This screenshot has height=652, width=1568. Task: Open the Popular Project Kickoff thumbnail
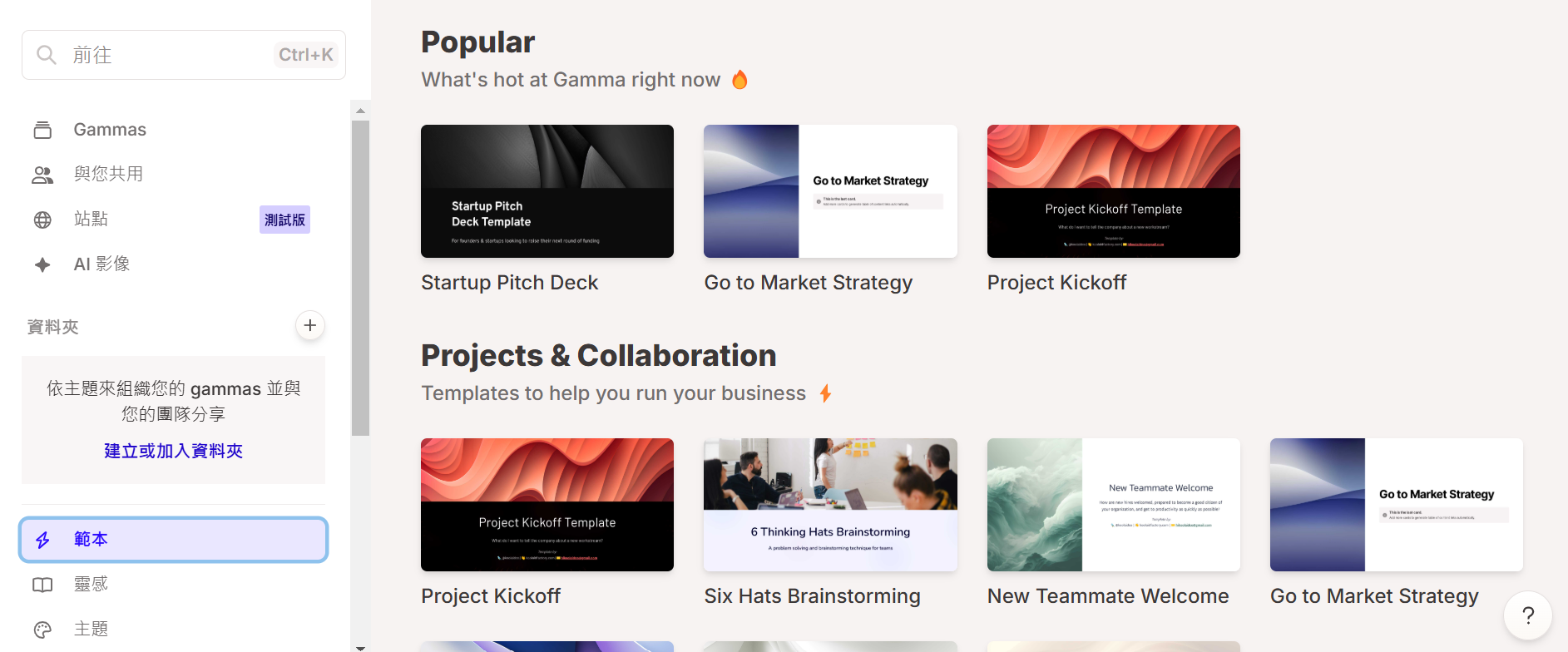coord(1113,191)
